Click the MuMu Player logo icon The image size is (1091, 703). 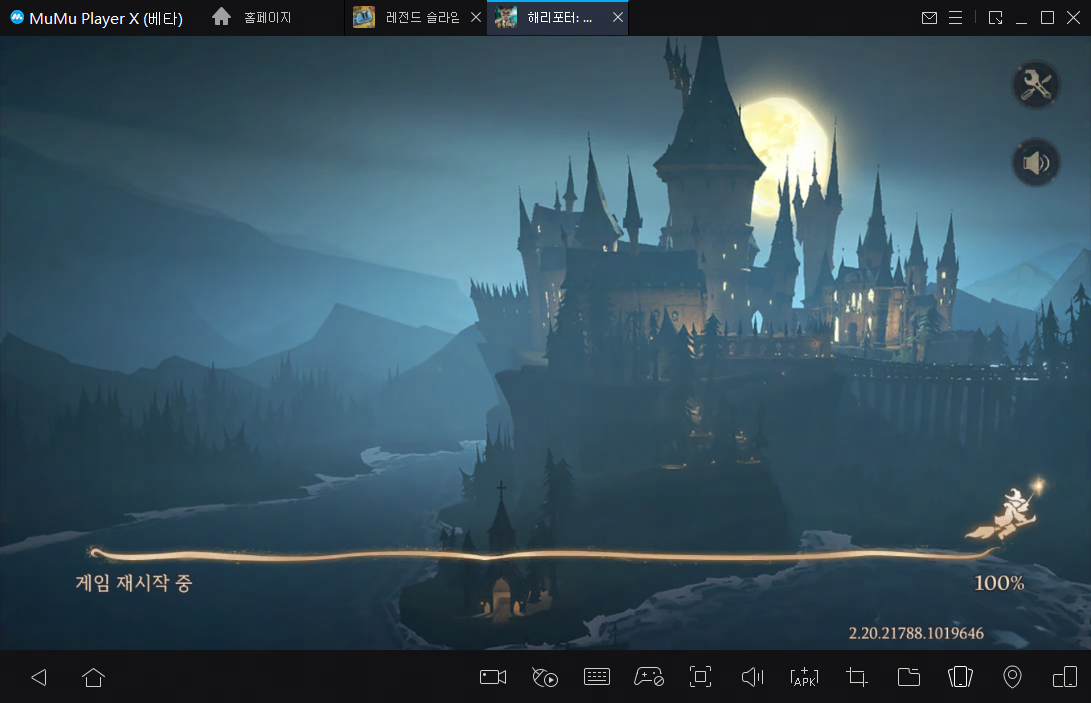pos(17,17)
